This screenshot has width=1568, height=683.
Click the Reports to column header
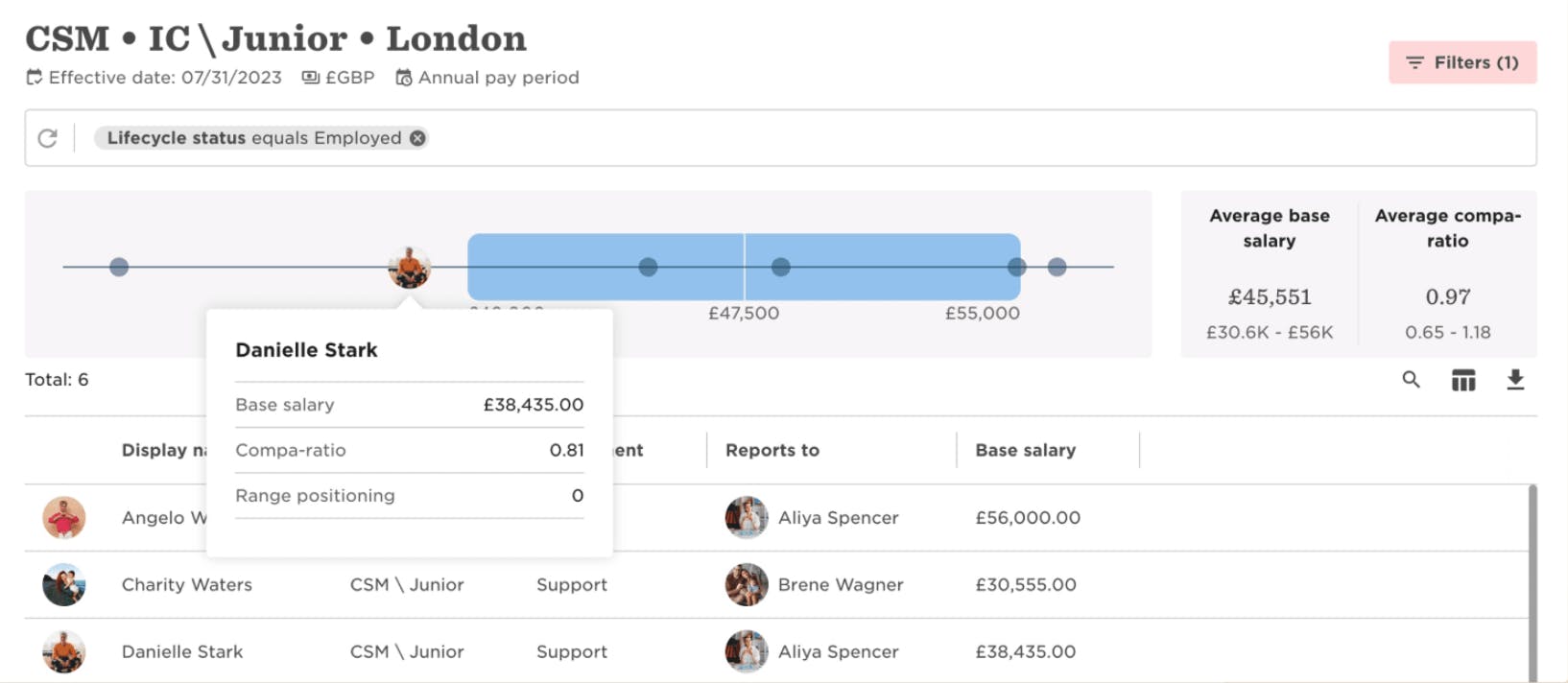point(772,450)
